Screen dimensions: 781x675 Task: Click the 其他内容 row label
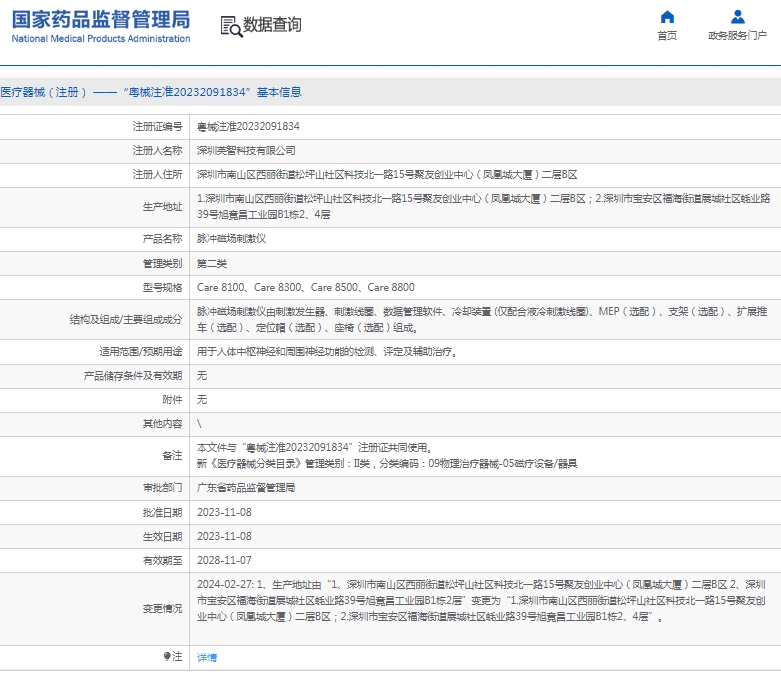[x=162, y=423]
